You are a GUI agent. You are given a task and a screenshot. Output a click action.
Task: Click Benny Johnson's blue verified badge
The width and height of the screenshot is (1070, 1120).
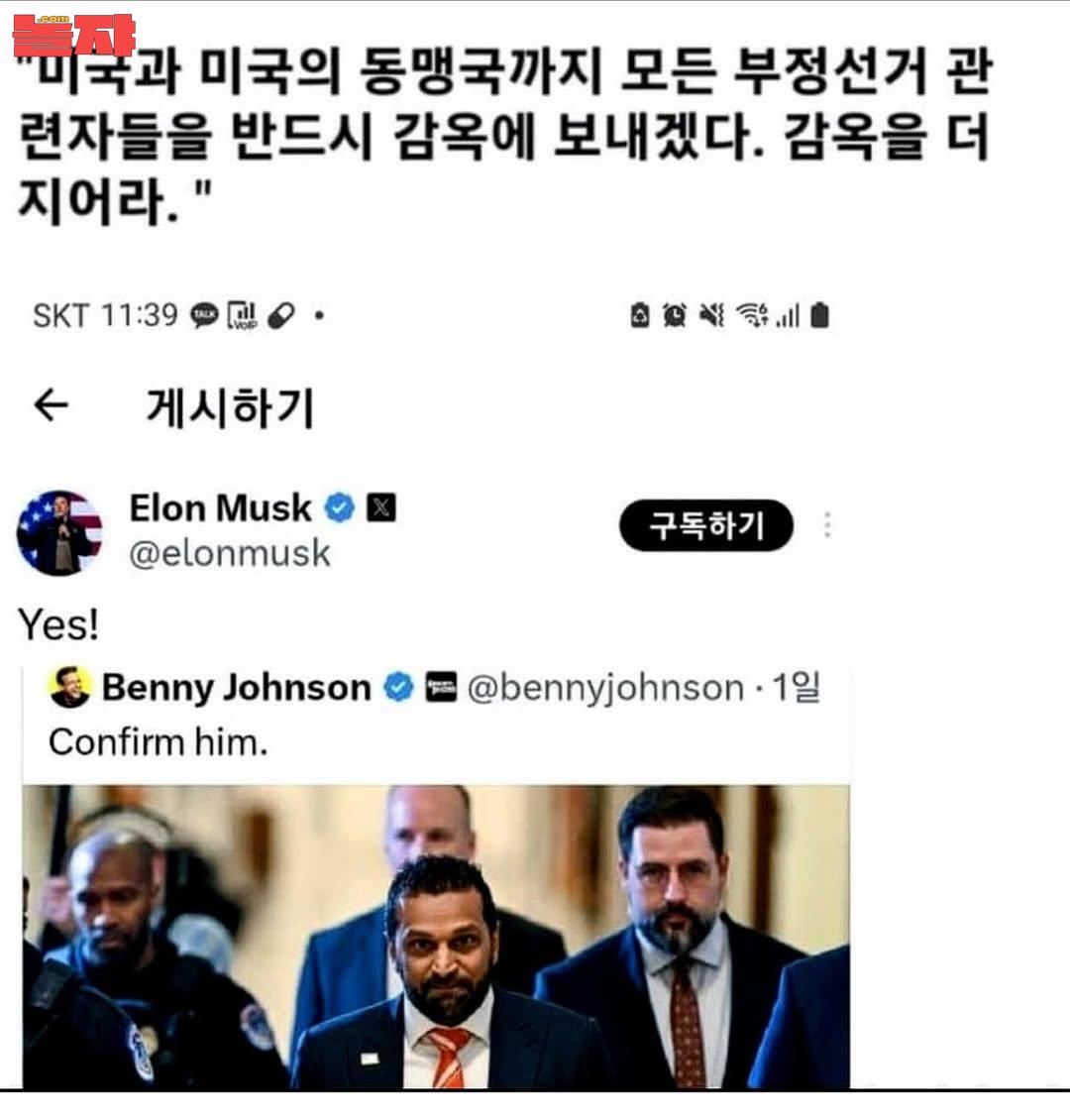[398, 687]
